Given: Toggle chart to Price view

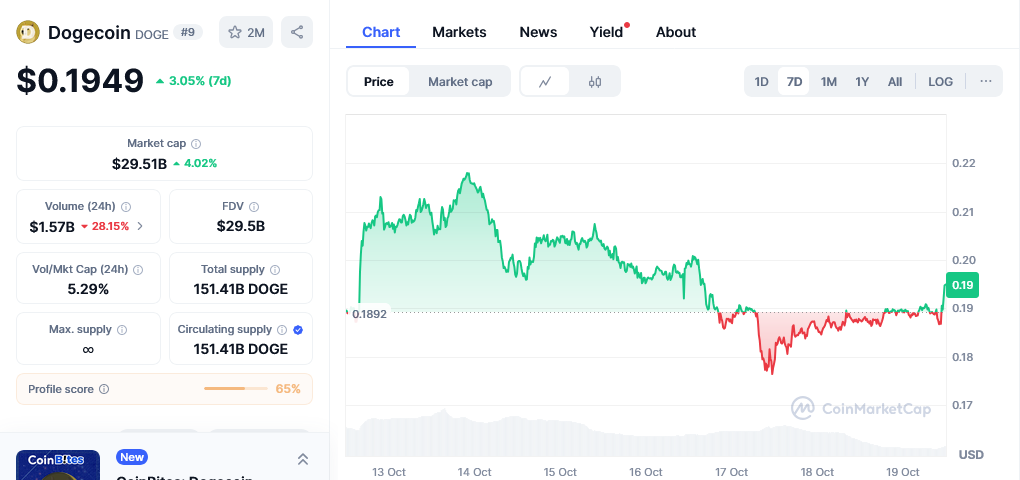Looking at the screenshot, I should tap(378, 82).
